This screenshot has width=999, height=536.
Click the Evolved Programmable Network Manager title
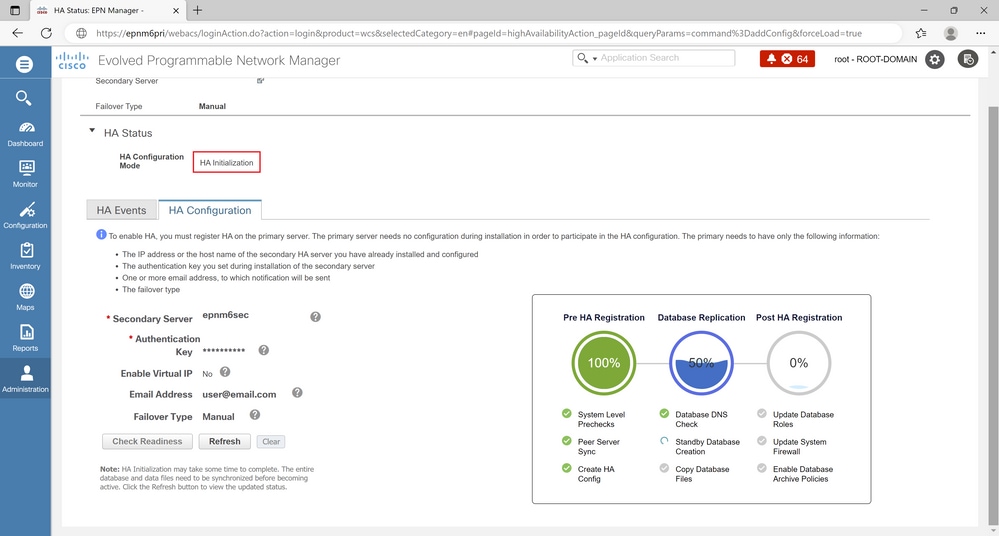pos(219,61)
